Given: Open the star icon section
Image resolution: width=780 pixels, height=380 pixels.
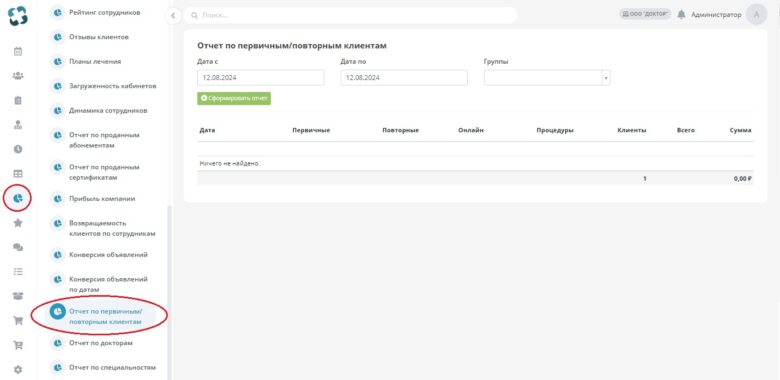Looking at the screenshot, I should coord(18,223).
